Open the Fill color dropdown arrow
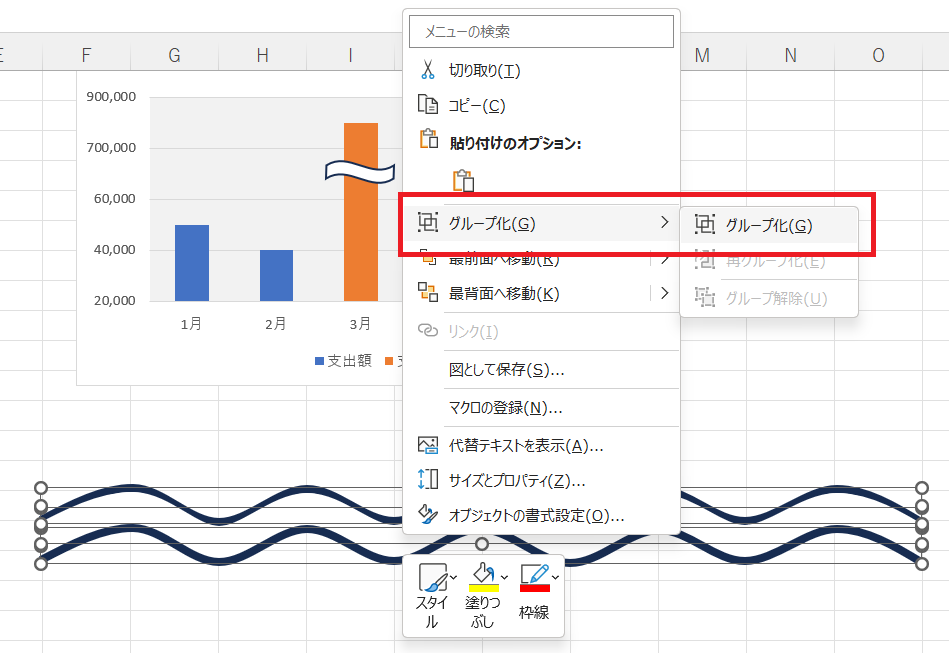Viewport: 949px width, 653px height. (504, 577)
